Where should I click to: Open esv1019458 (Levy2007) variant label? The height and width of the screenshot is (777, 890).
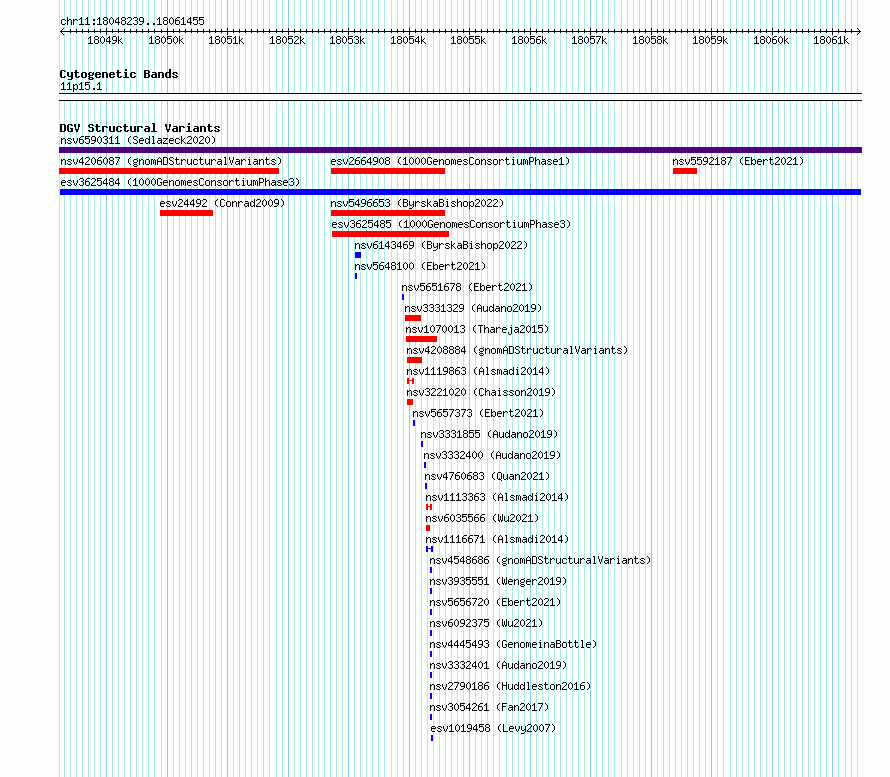click(493, 728)
